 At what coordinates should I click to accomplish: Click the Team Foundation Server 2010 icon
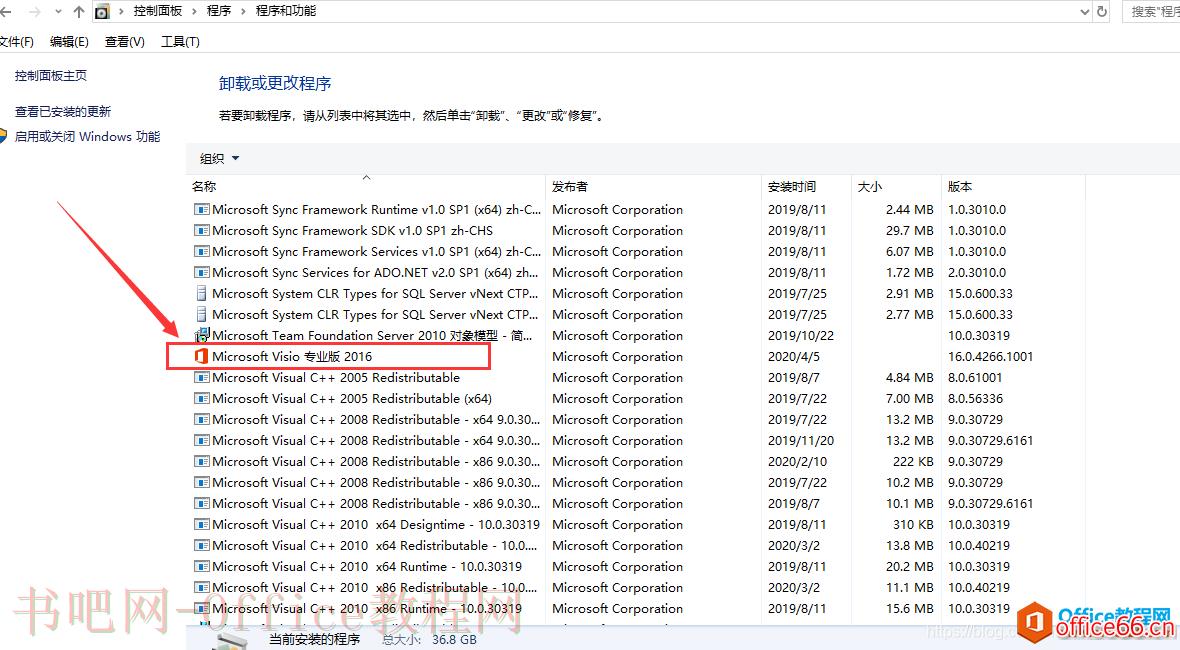201,335
